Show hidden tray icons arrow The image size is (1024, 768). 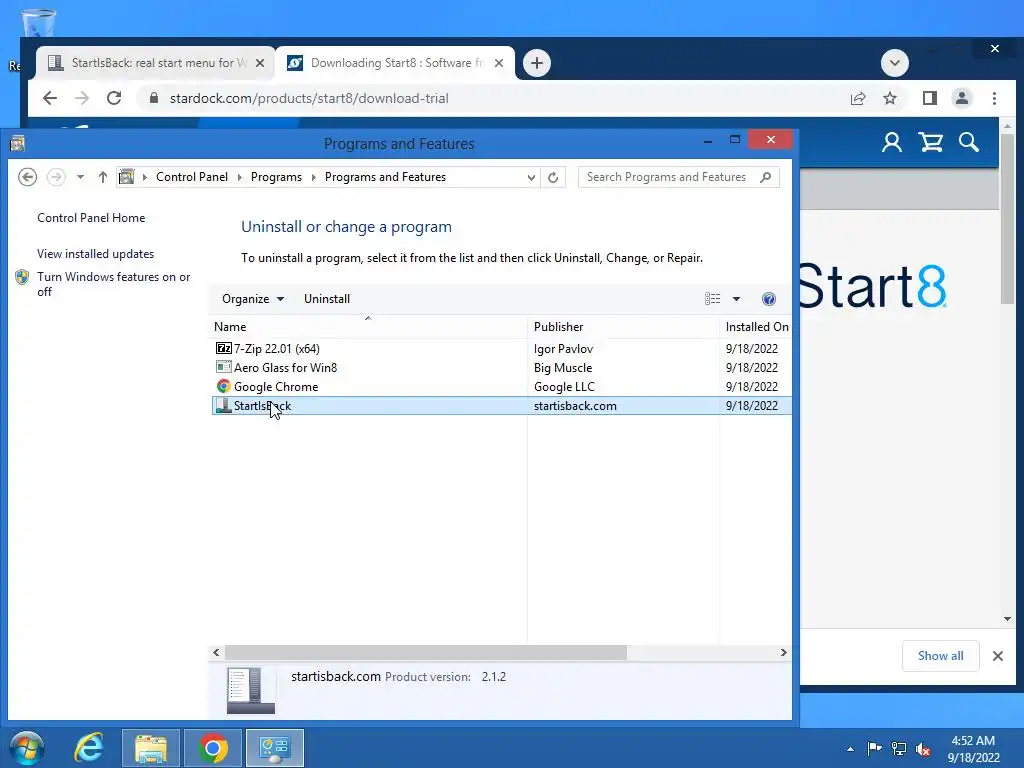pos(850,749)
